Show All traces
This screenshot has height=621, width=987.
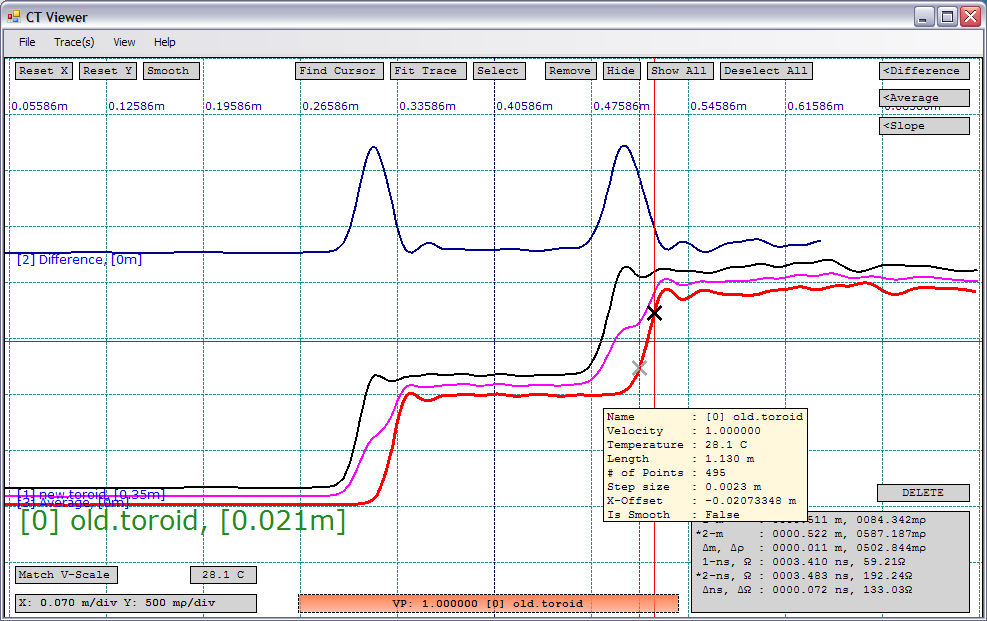[x=680, y=70]
